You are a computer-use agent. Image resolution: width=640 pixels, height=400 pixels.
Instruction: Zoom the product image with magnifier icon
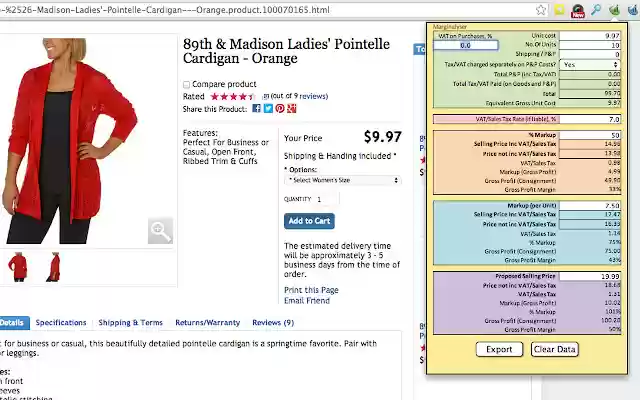click(160, 231)
